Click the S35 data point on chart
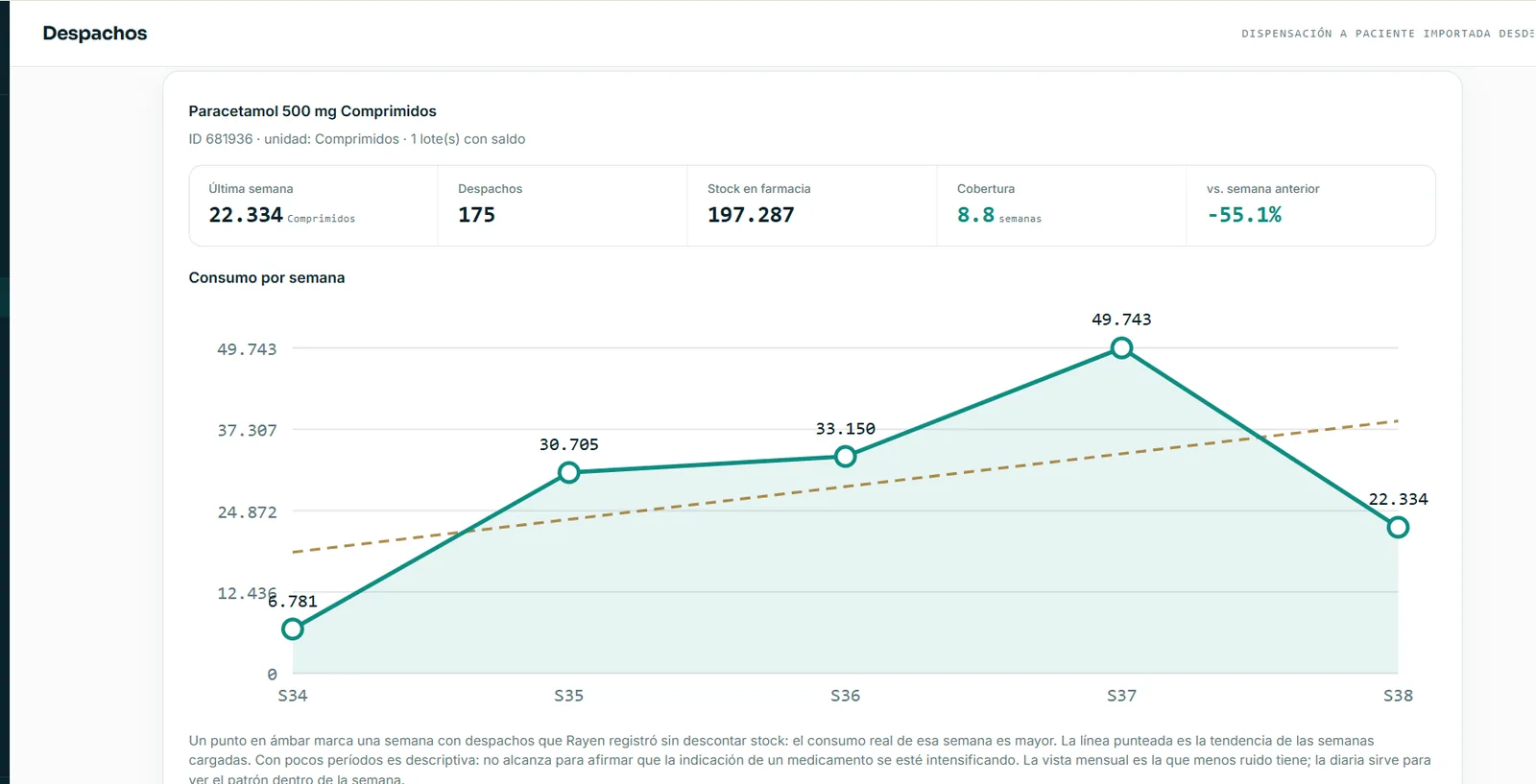1536x784 pixels. point(569,472)
